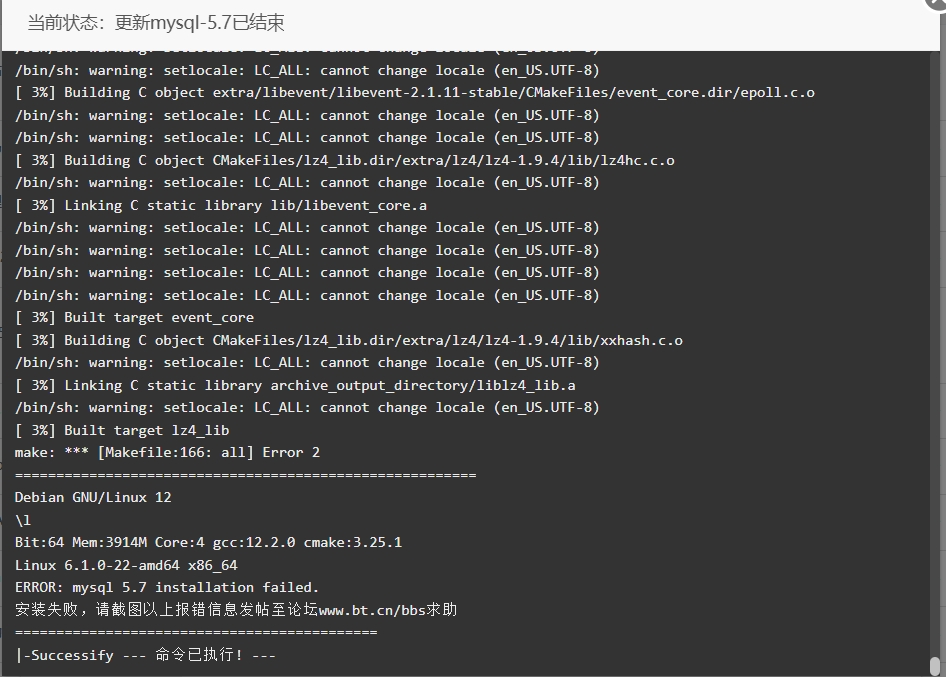Image resolution: width=946 pixels, height=677 pixels.
Task: Close the mysql-5.7 update log dialog
Action: point(938,3)
